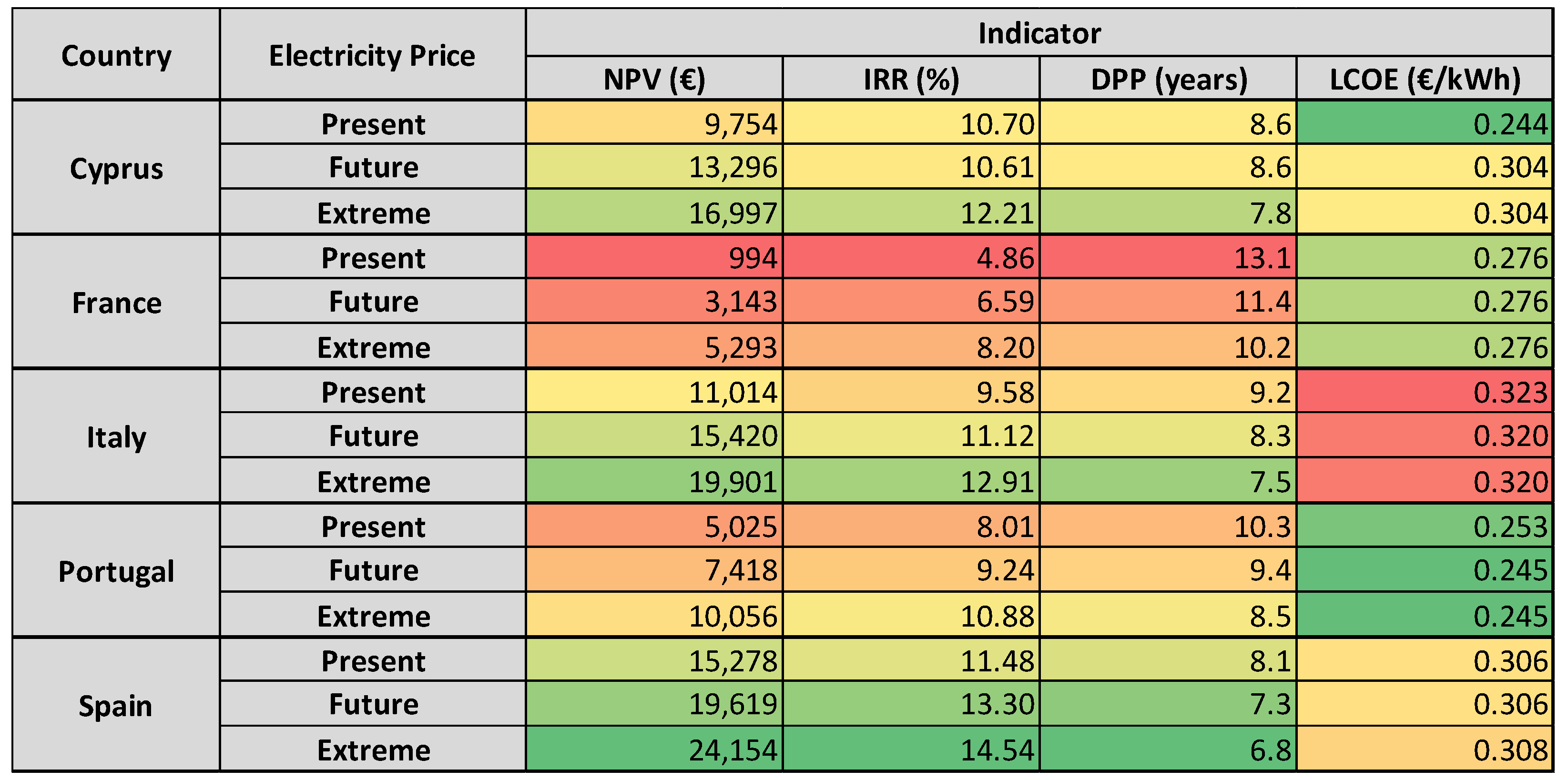Click the LCOE value 0.323
Screen dimensions: 1568x780
(1425, 393)
